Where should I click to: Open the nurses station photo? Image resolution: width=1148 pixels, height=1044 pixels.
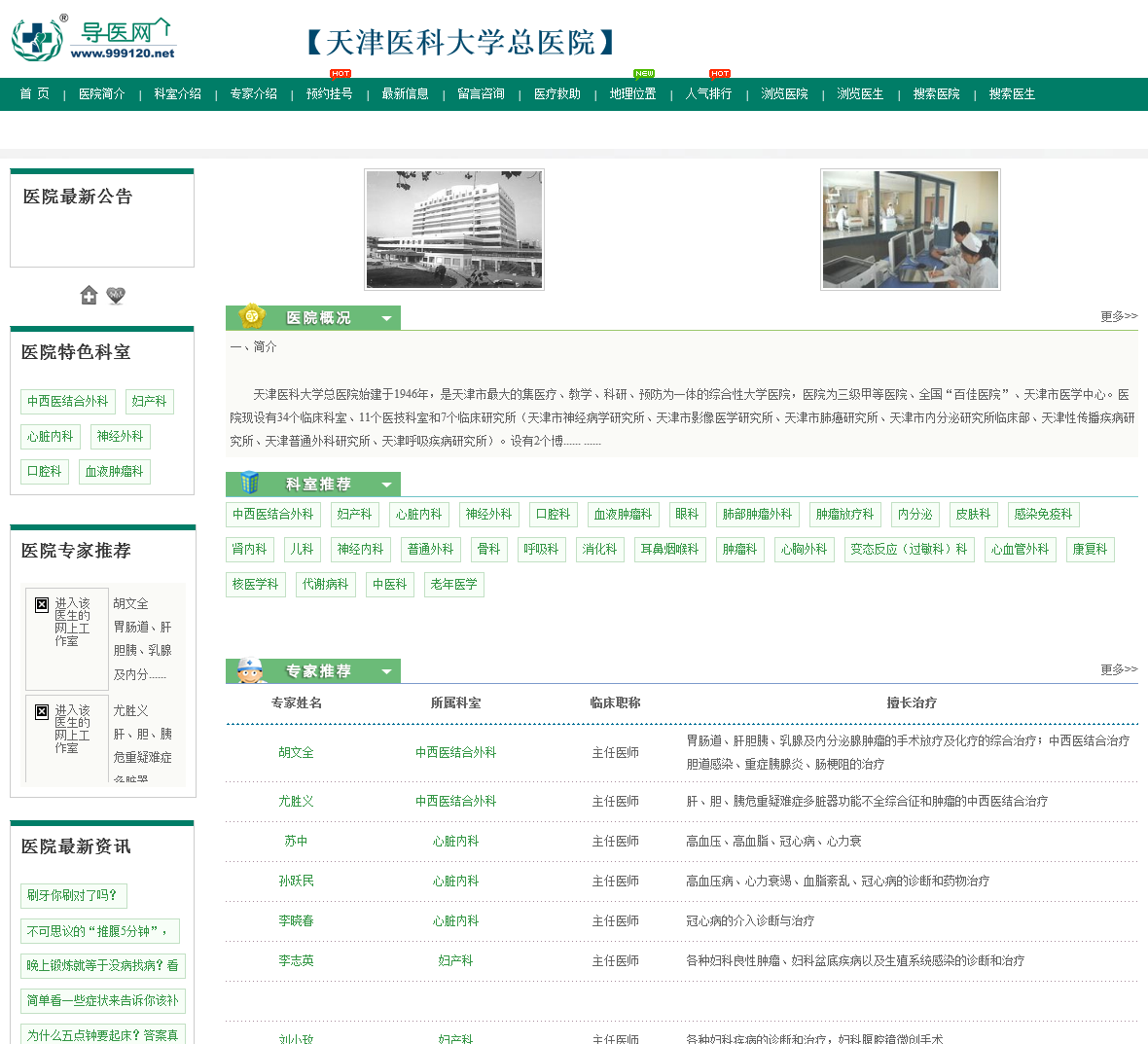910,230
